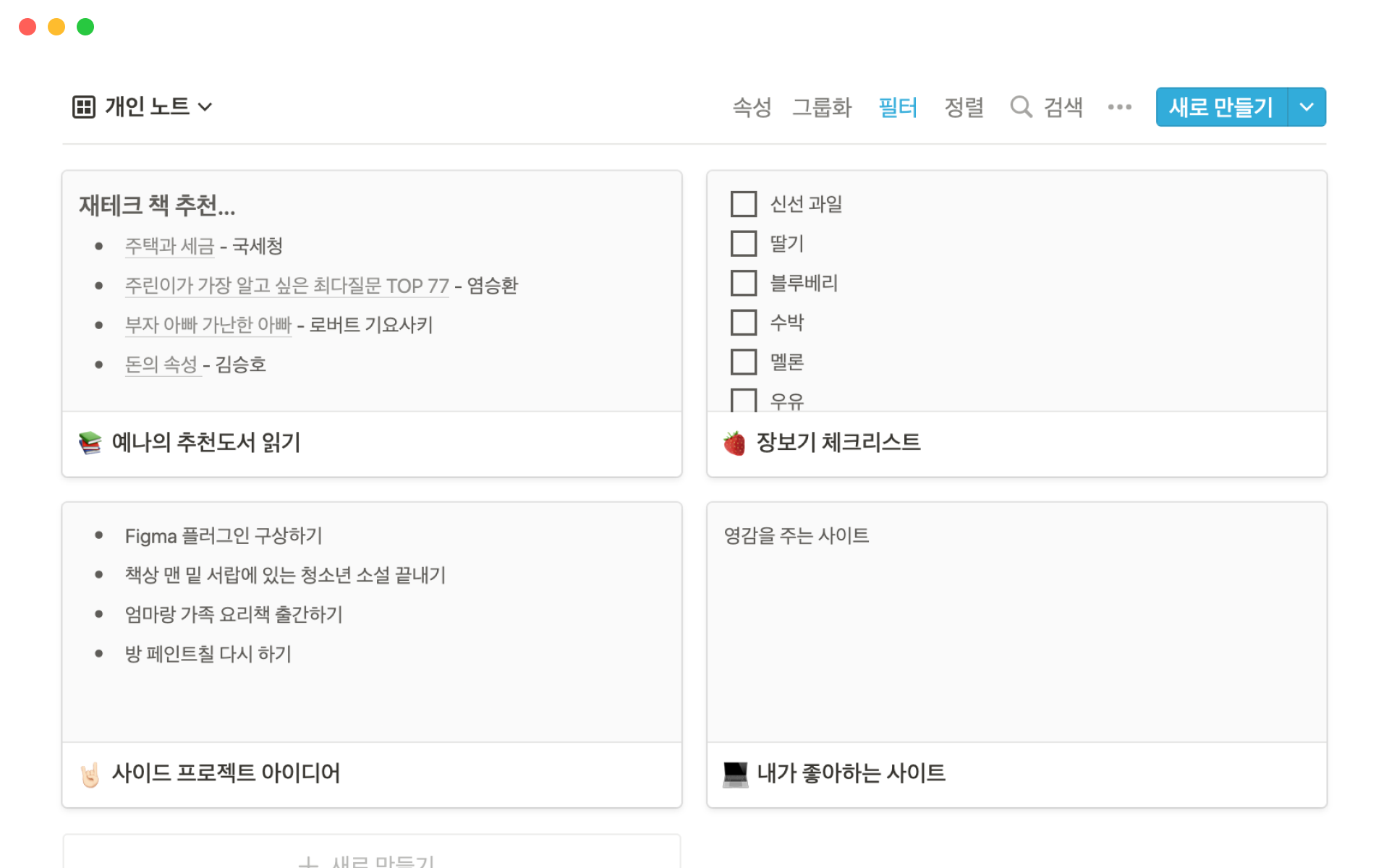
Task: Click the green macOS fullscreen button
Action: pyautogui.click(x=85, y=27)
